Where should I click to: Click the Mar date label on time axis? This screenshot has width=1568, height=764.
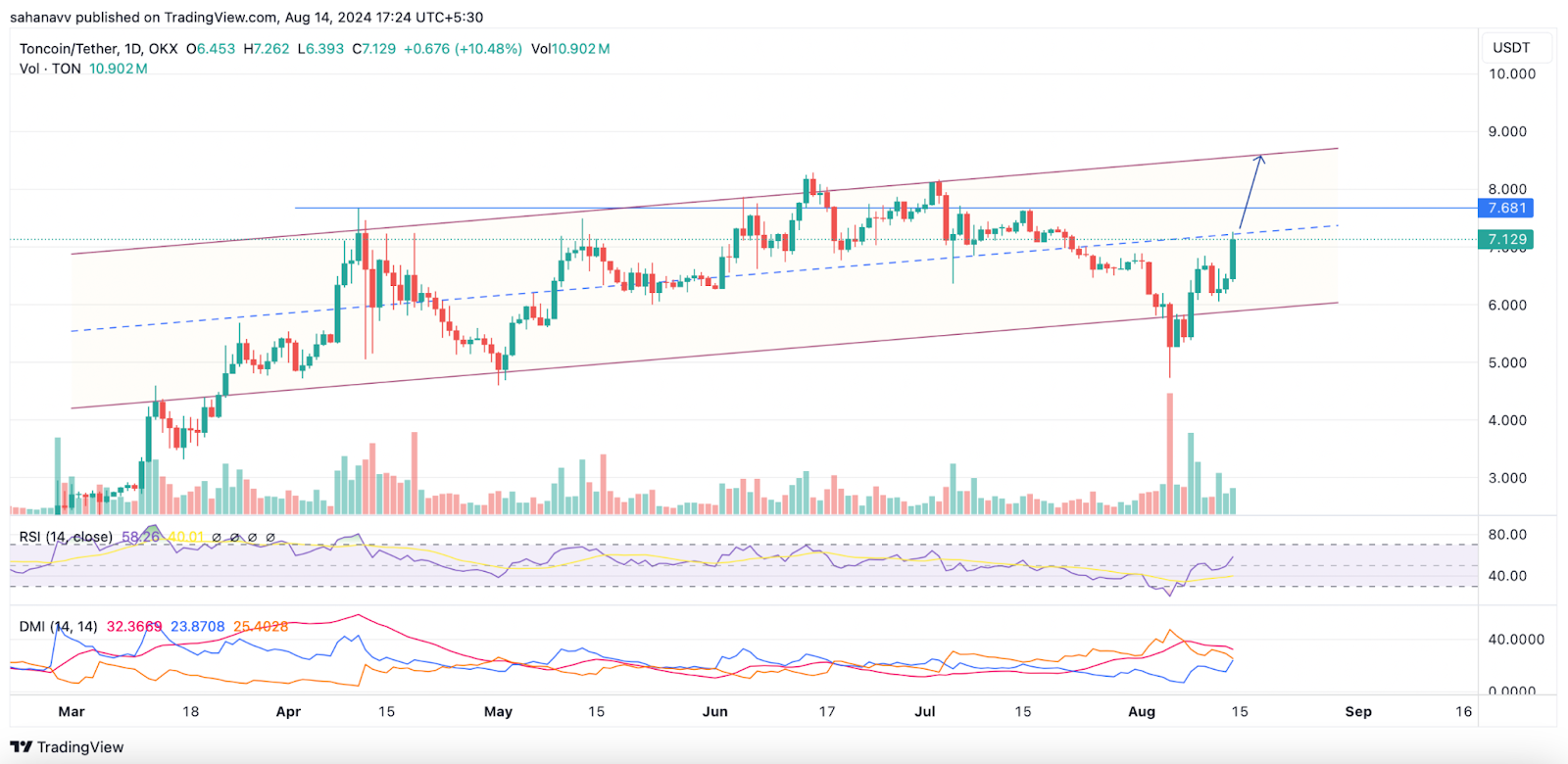pyautogui.click(x=72, y=711)
